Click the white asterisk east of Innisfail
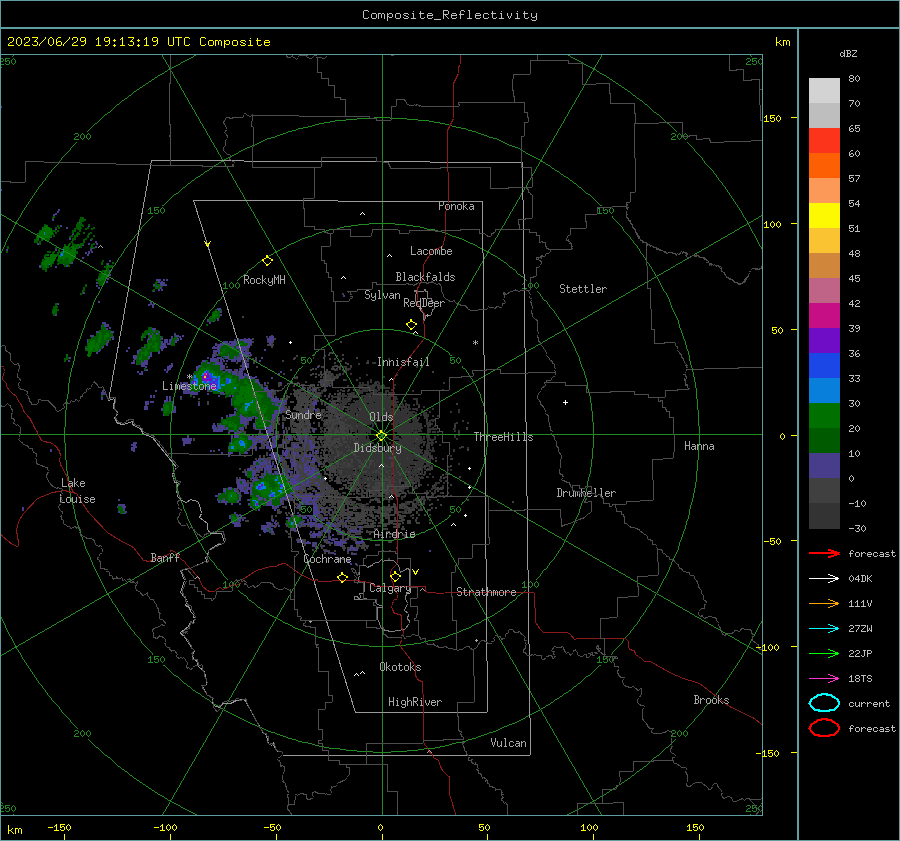The width and height of the screenshot is (900, 841). (475, 343)
